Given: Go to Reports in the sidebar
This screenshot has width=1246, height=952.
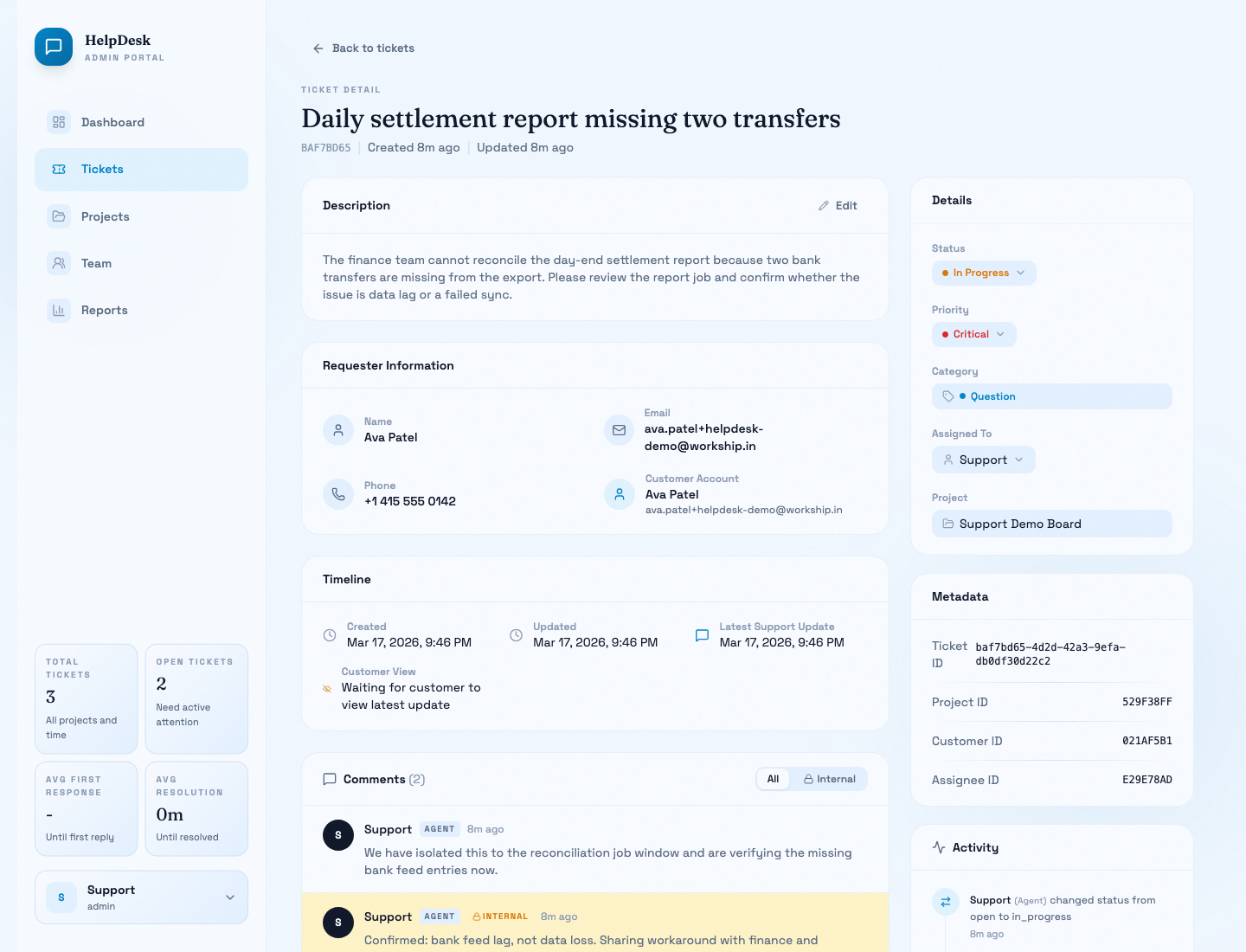Looking at the screenshot, I should point(104,310).
